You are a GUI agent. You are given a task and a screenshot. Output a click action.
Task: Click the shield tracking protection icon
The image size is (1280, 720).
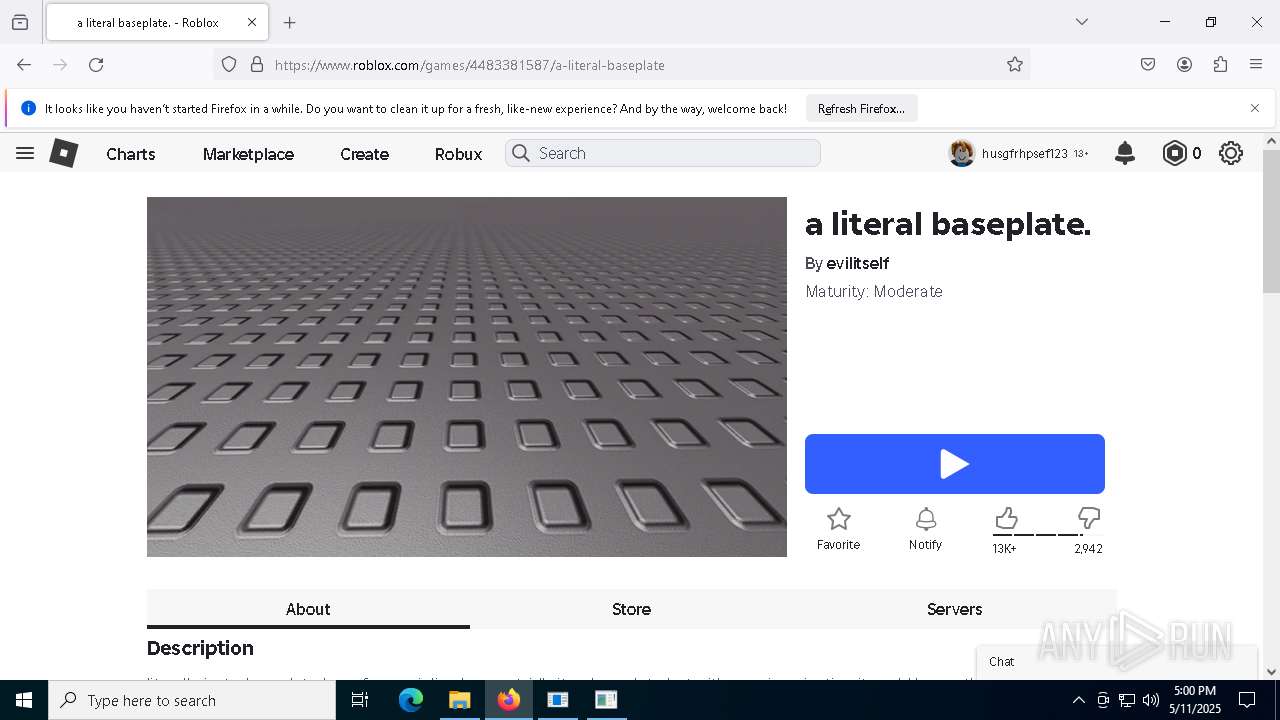pyautogui.click(x=229, y=64)
